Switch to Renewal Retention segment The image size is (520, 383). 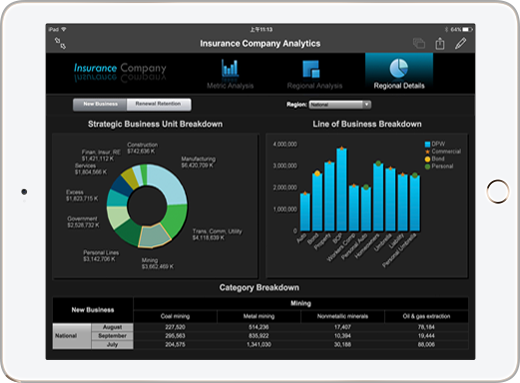[x=159, y=104]
